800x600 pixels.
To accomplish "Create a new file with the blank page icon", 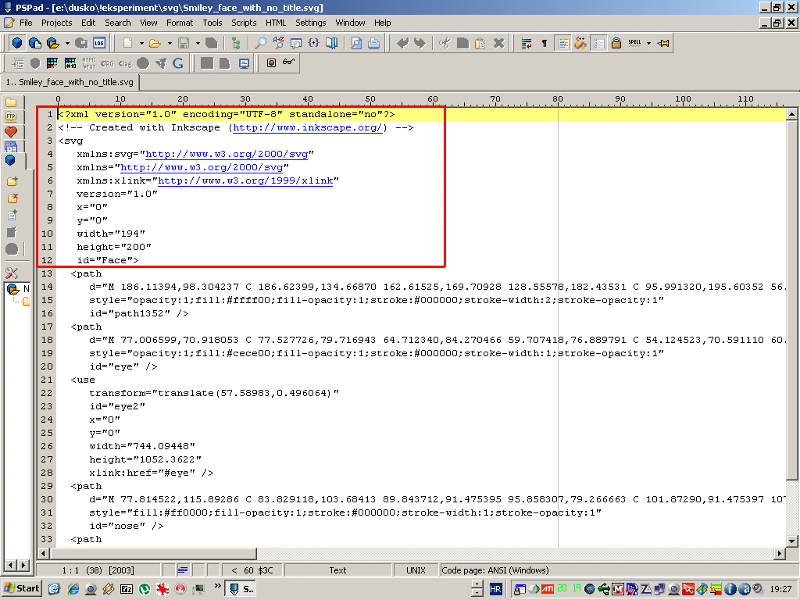I will point(127,43).
